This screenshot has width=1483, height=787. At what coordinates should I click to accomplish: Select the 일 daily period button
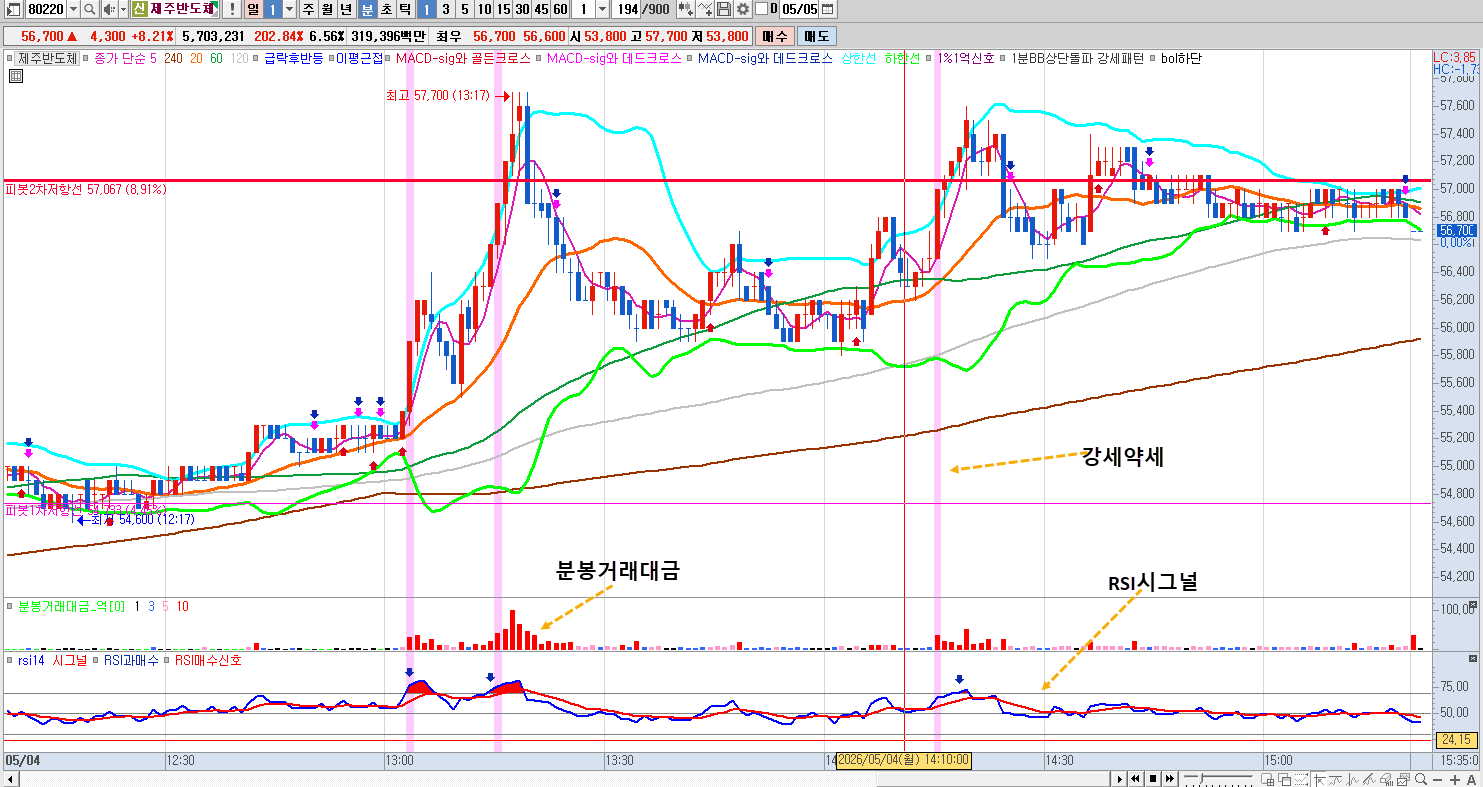click(254, 9)
